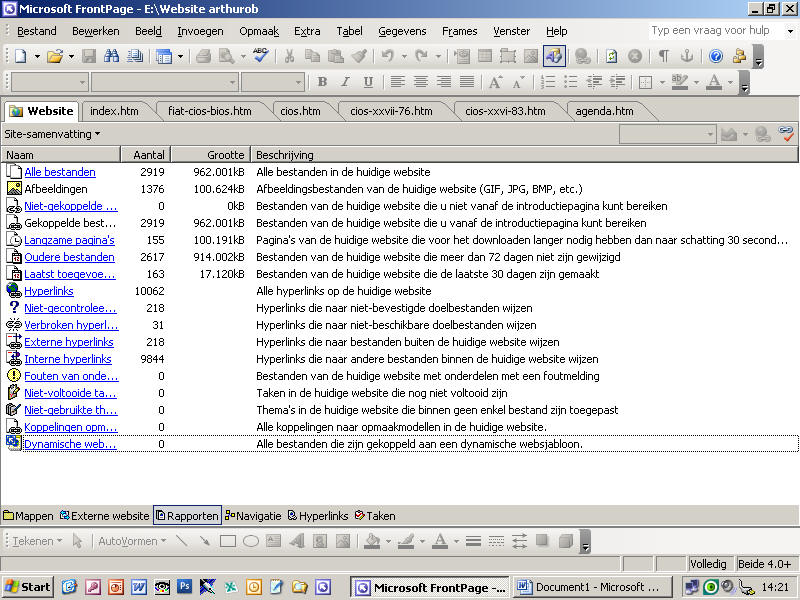
Task: Open the Tekenen drawing menu dropdown
Action: tap(36, 541)
